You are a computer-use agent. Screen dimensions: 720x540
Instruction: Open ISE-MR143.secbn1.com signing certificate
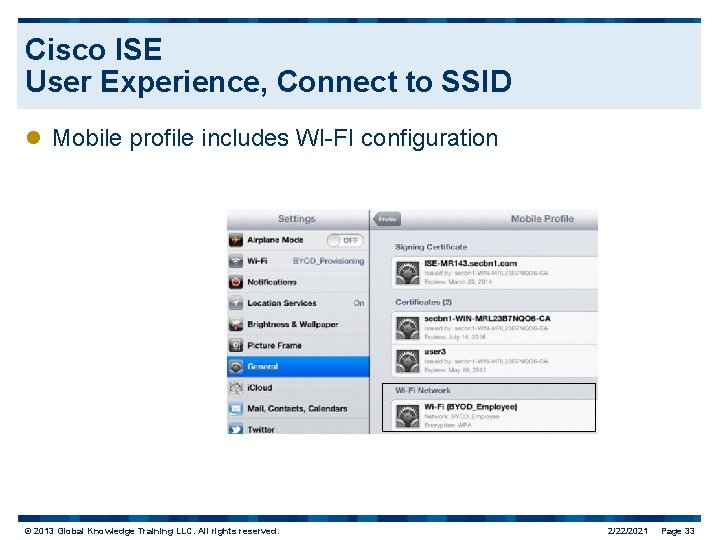(495, 273)
